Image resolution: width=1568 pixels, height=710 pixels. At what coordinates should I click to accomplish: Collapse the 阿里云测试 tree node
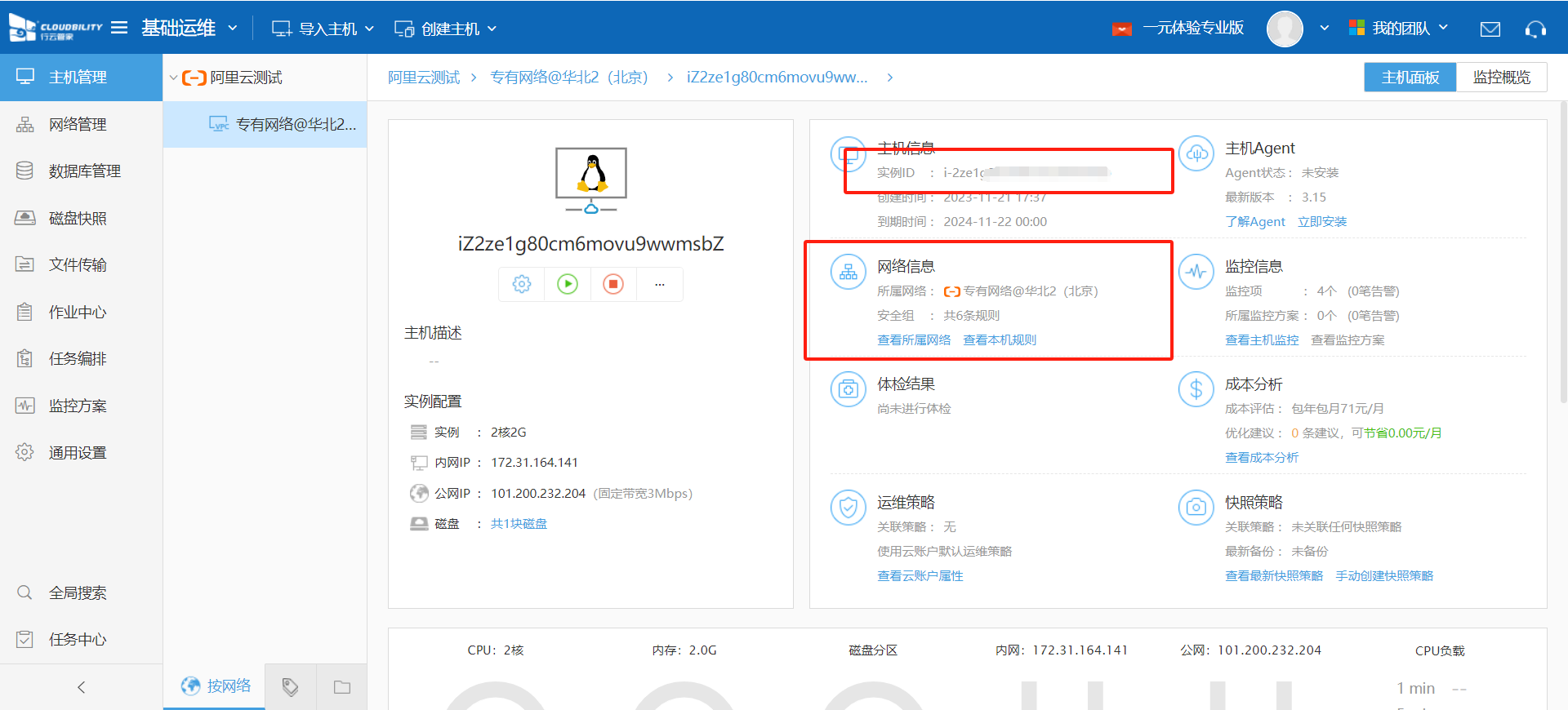point(173,78)
